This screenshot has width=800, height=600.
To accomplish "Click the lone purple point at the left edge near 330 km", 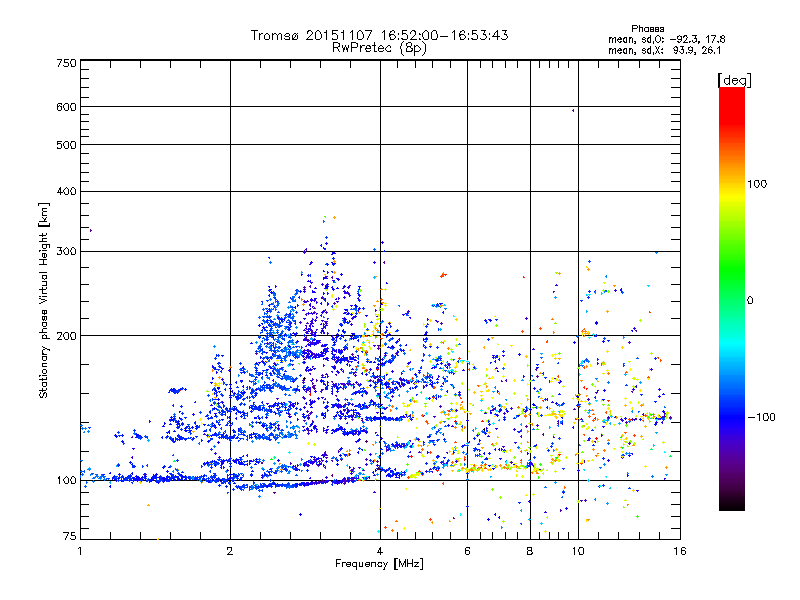I will pyautogui.click(x=91, y=231).
